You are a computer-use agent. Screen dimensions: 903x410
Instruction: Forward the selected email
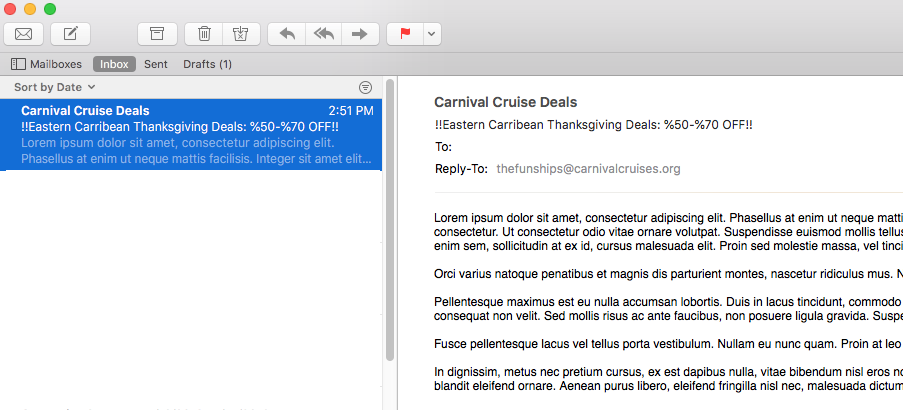coord(358,34)
